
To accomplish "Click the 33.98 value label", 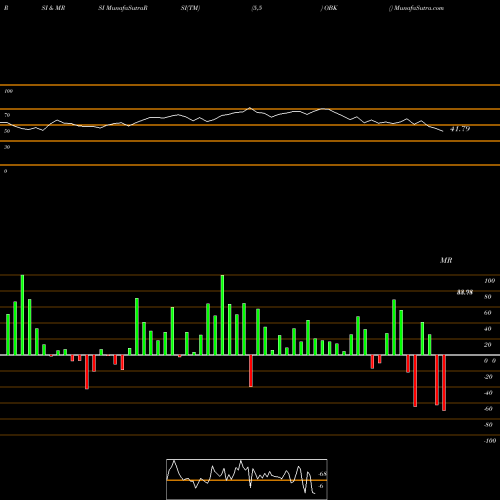I will [465, 292].
